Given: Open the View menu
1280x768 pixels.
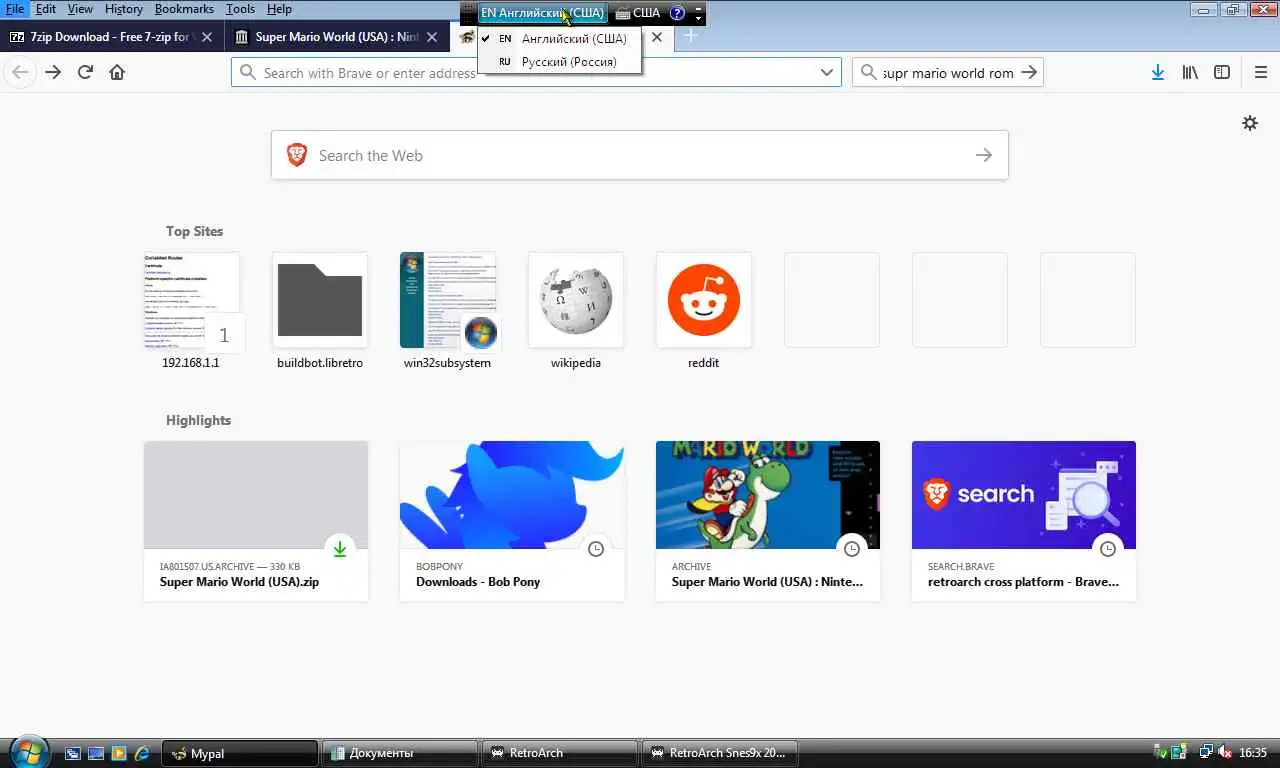Looking at the screenshot, I should 80,9.
